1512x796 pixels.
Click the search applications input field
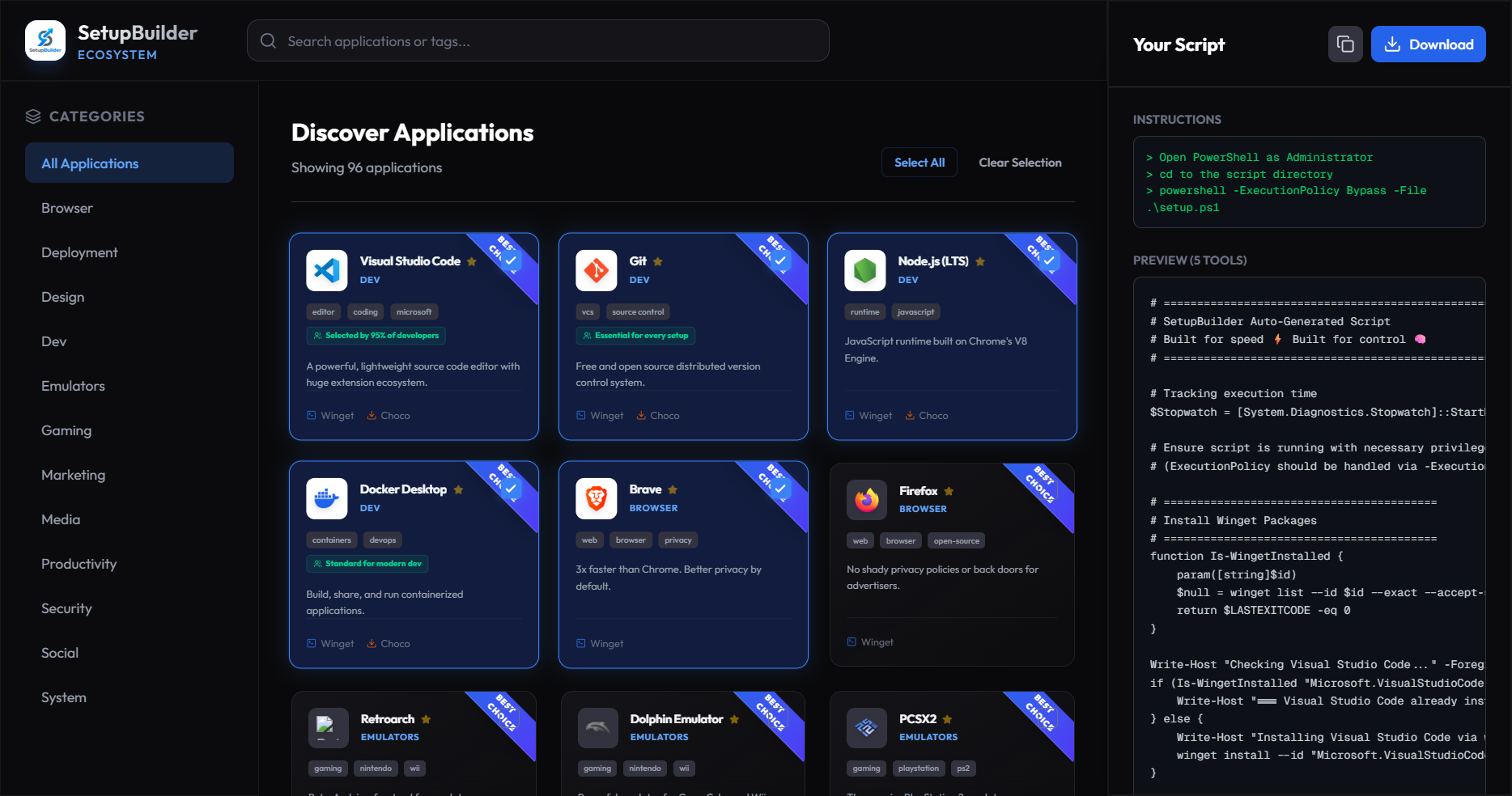pos(537,40)
